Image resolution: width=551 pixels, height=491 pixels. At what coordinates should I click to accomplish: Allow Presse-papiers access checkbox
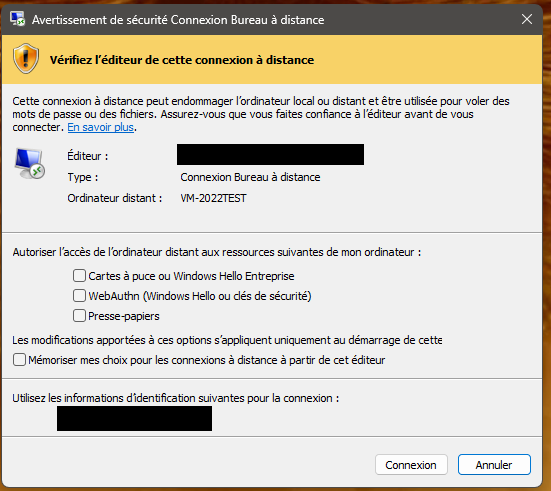pyautogui.click(x=79, y=316)
